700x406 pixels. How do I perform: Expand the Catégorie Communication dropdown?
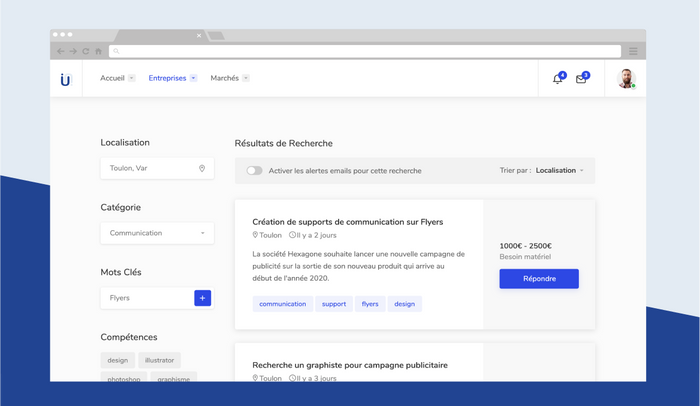157,233
